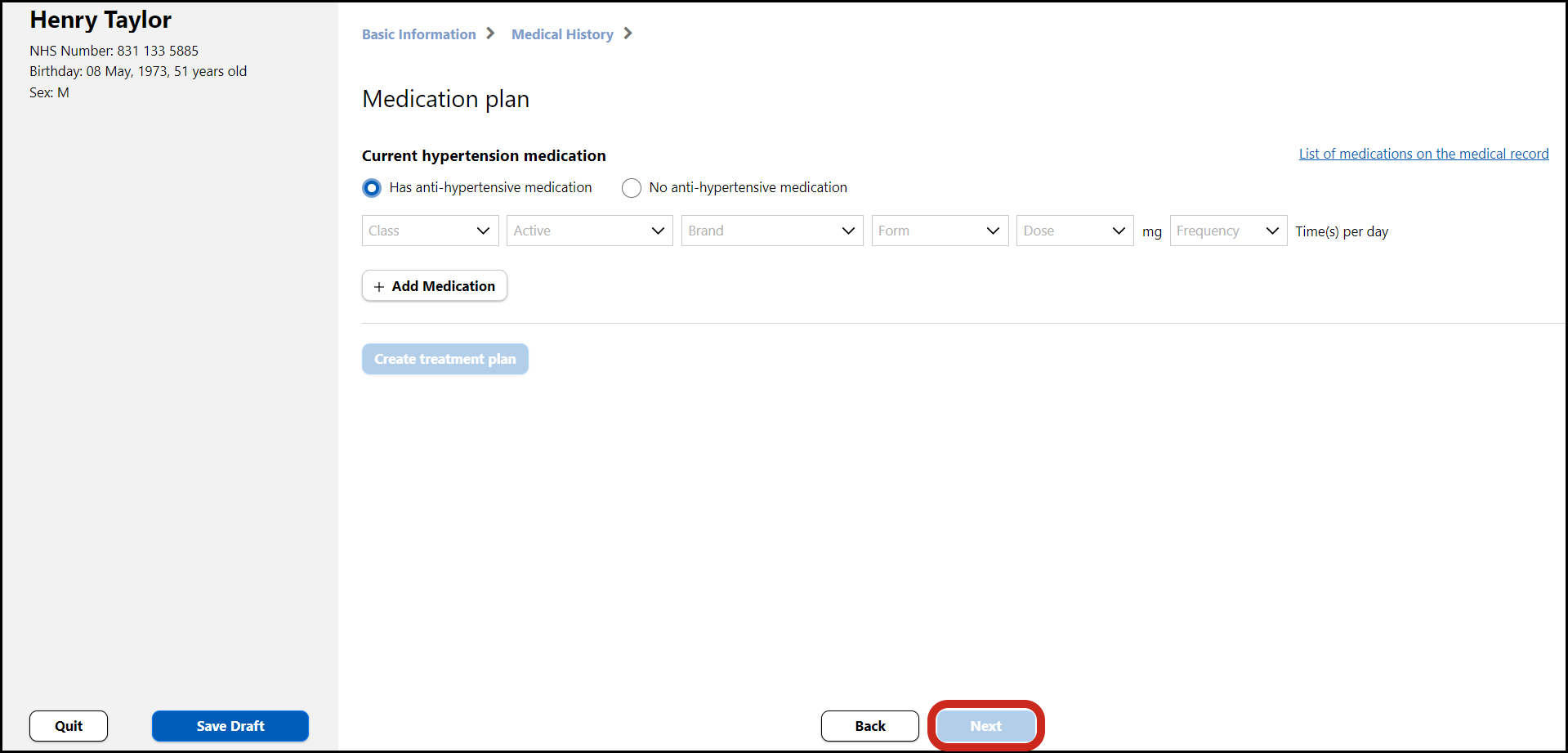This screenshot has width=1568, height=753.
Task: Open the Dose dropdown
Action: tap(1074, 231)
